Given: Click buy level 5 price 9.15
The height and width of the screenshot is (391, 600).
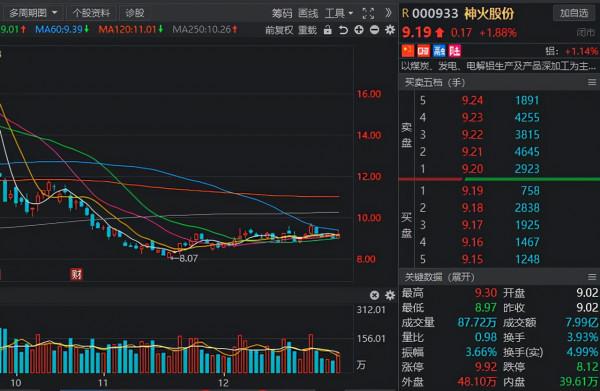Looking at the screenshot, I should [472, 259].
